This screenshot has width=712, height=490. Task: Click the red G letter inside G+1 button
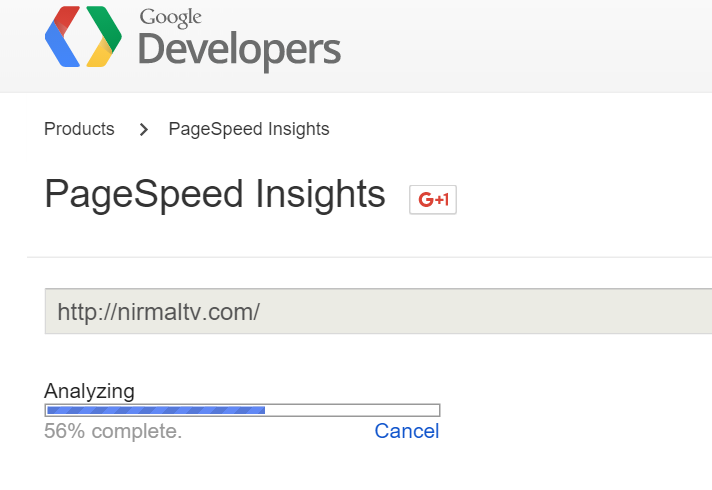click(x=426, y=199)
